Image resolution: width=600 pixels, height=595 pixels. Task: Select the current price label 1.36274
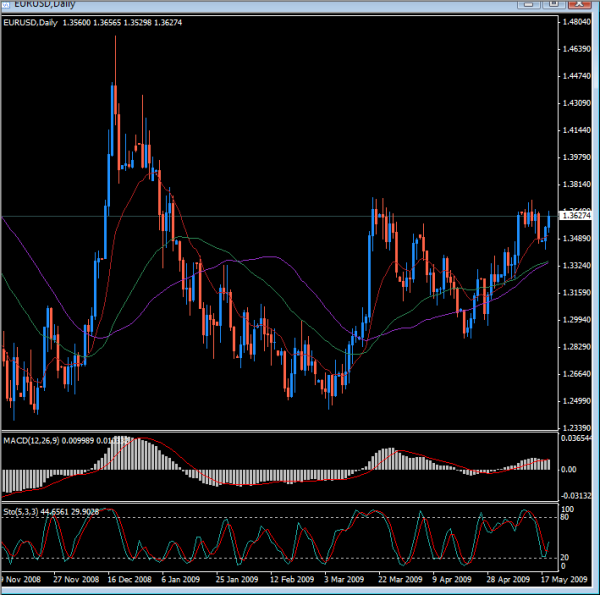578,215
